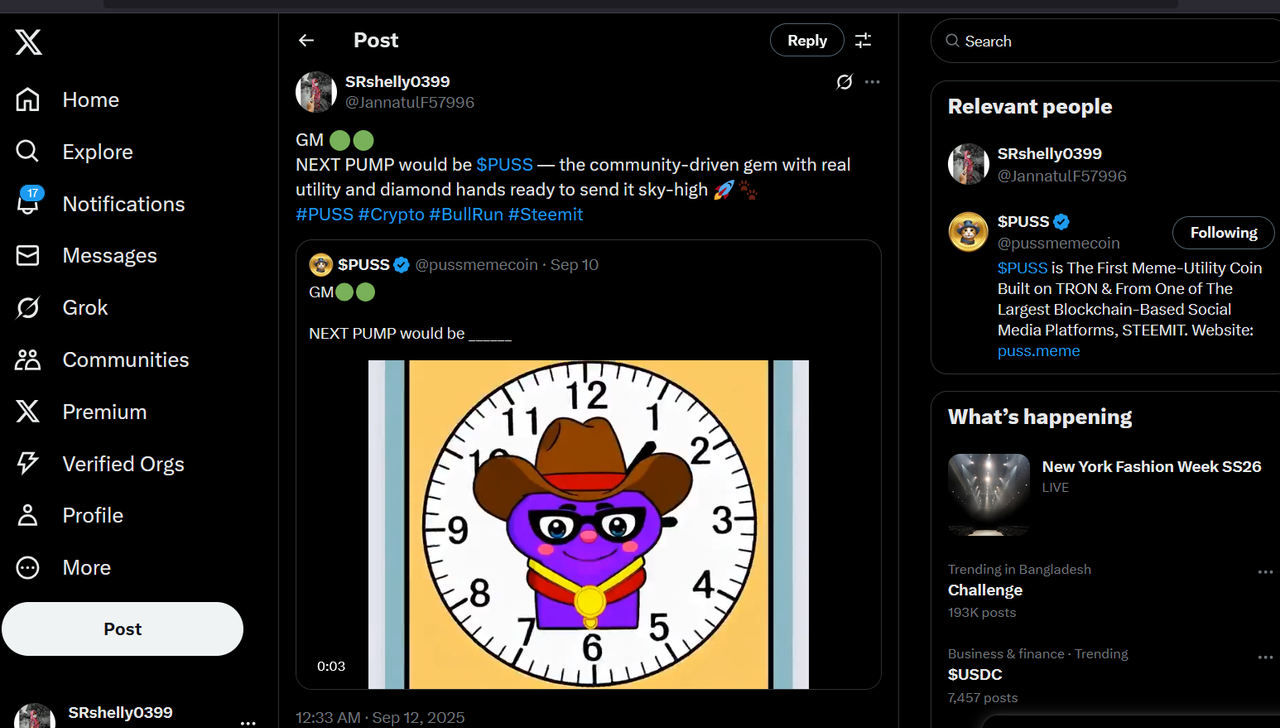Open Notifications bell with 17 badge
This screenshot has height=728, width=1280.
tap(28, 203)
